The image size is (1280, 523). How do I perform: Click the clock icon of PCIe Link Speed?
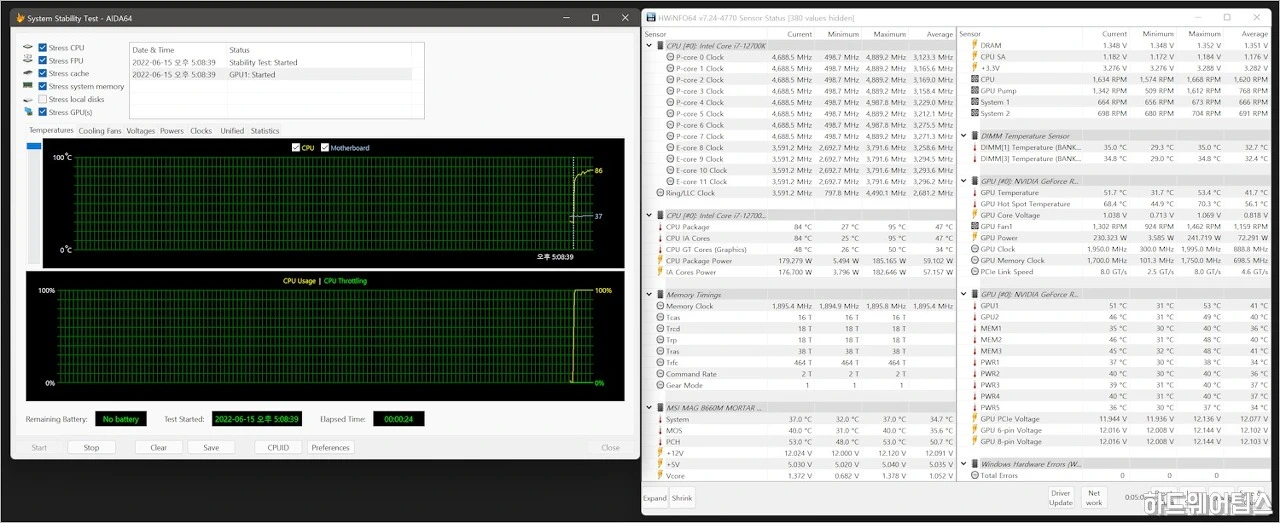[x=975, y=272]
